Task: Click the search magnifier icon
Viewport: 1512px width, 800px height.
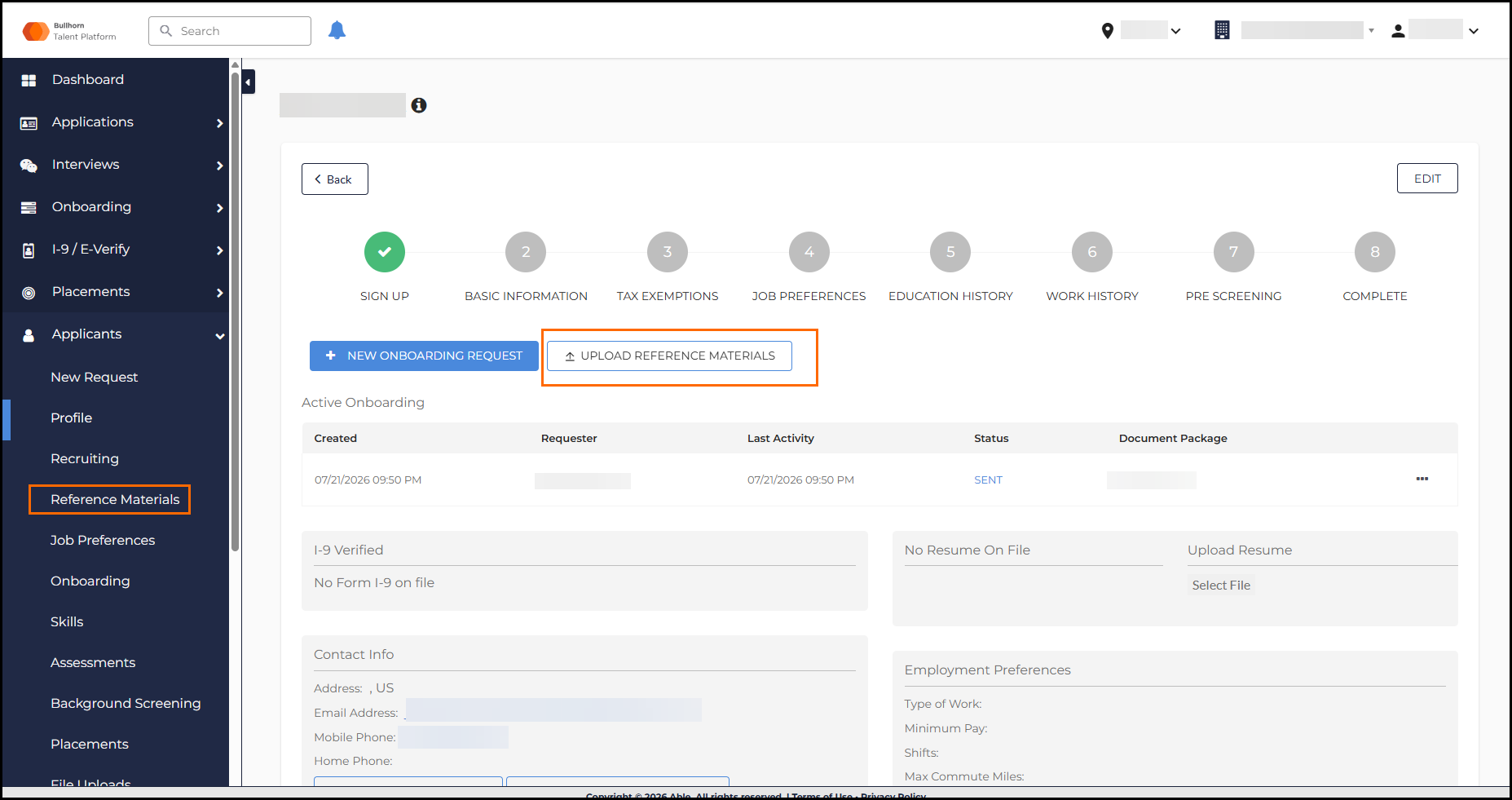Action: pyautogui.click(x=166, y=31)
